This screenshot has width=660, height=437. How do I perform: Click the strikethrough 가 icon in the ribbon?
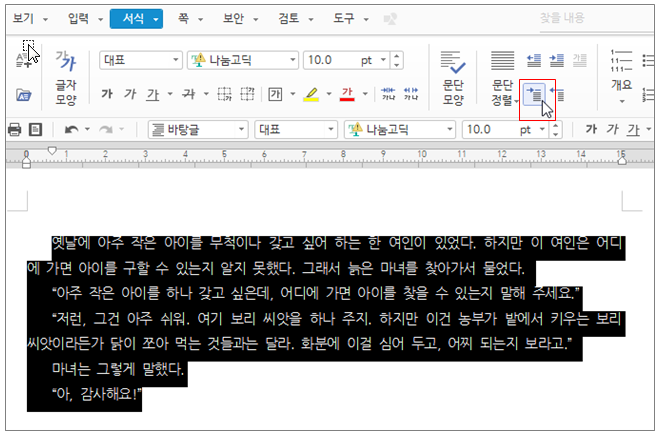188,94
